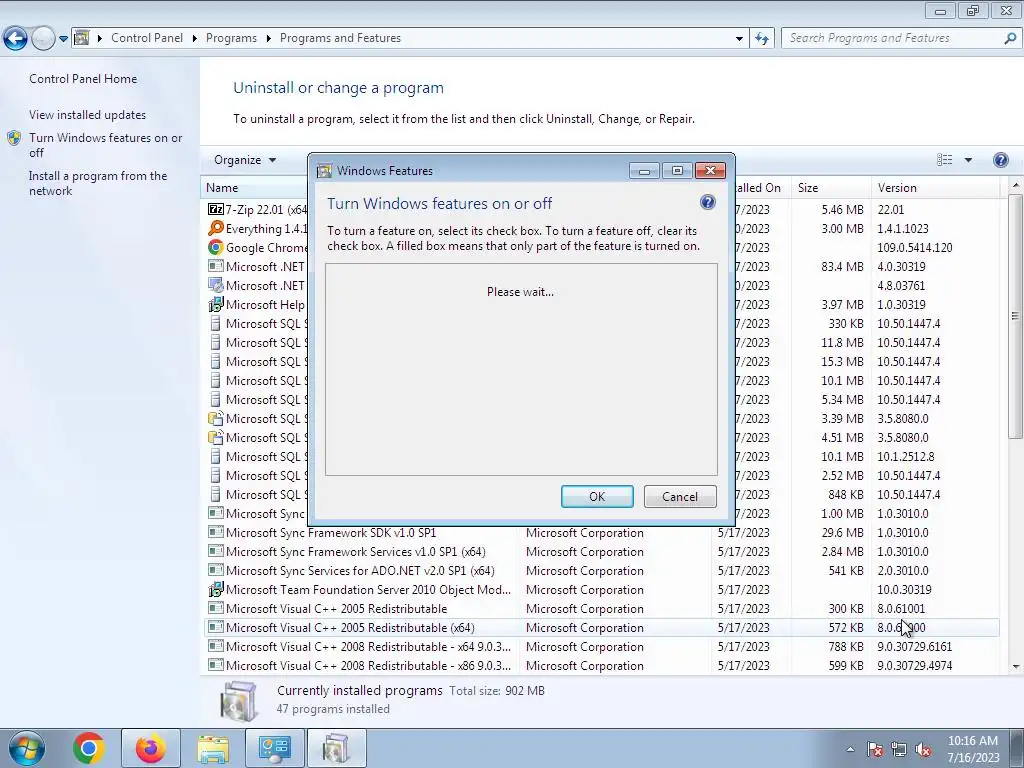
Task: Show hidden system tray icons arrow
Action: pos(850,749)
